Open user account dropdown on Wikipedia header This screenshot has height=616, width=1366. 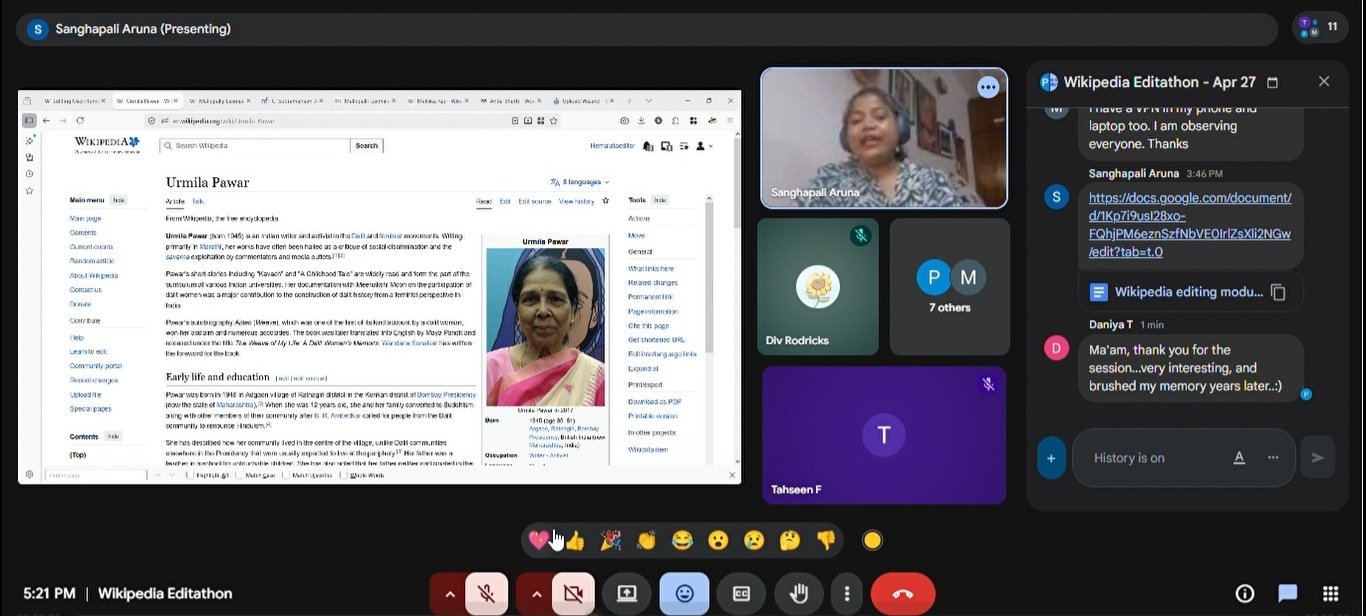coord(705,146)
